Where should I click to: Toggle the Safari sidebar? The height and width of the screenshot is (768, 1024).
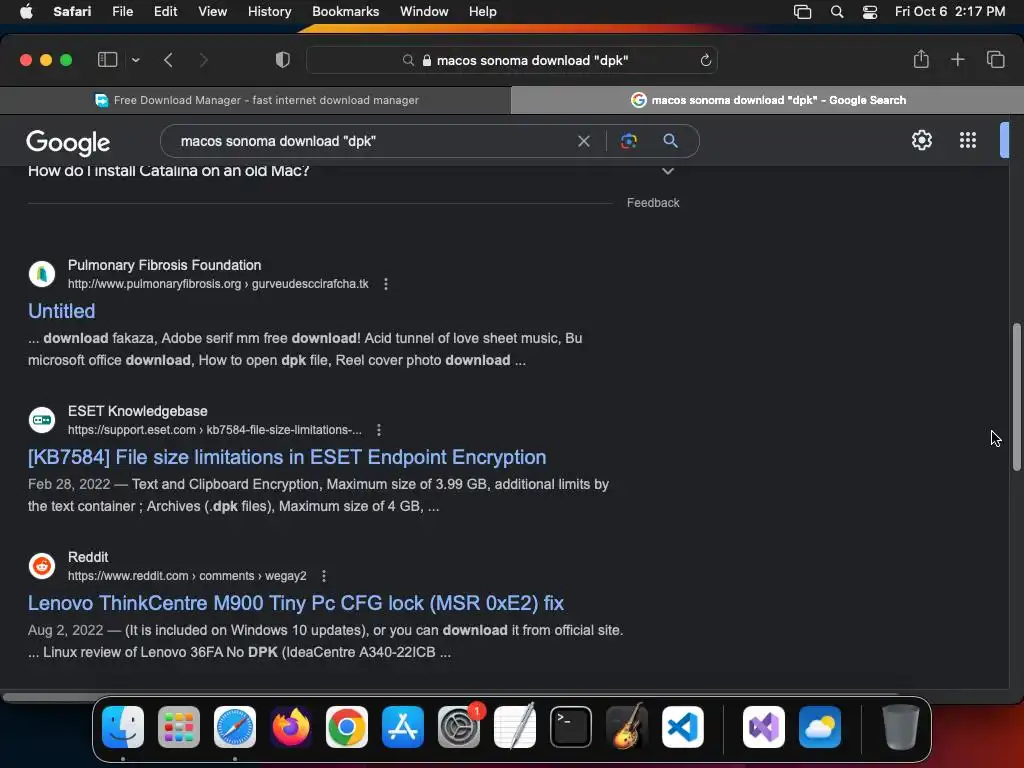pos(107,60)
